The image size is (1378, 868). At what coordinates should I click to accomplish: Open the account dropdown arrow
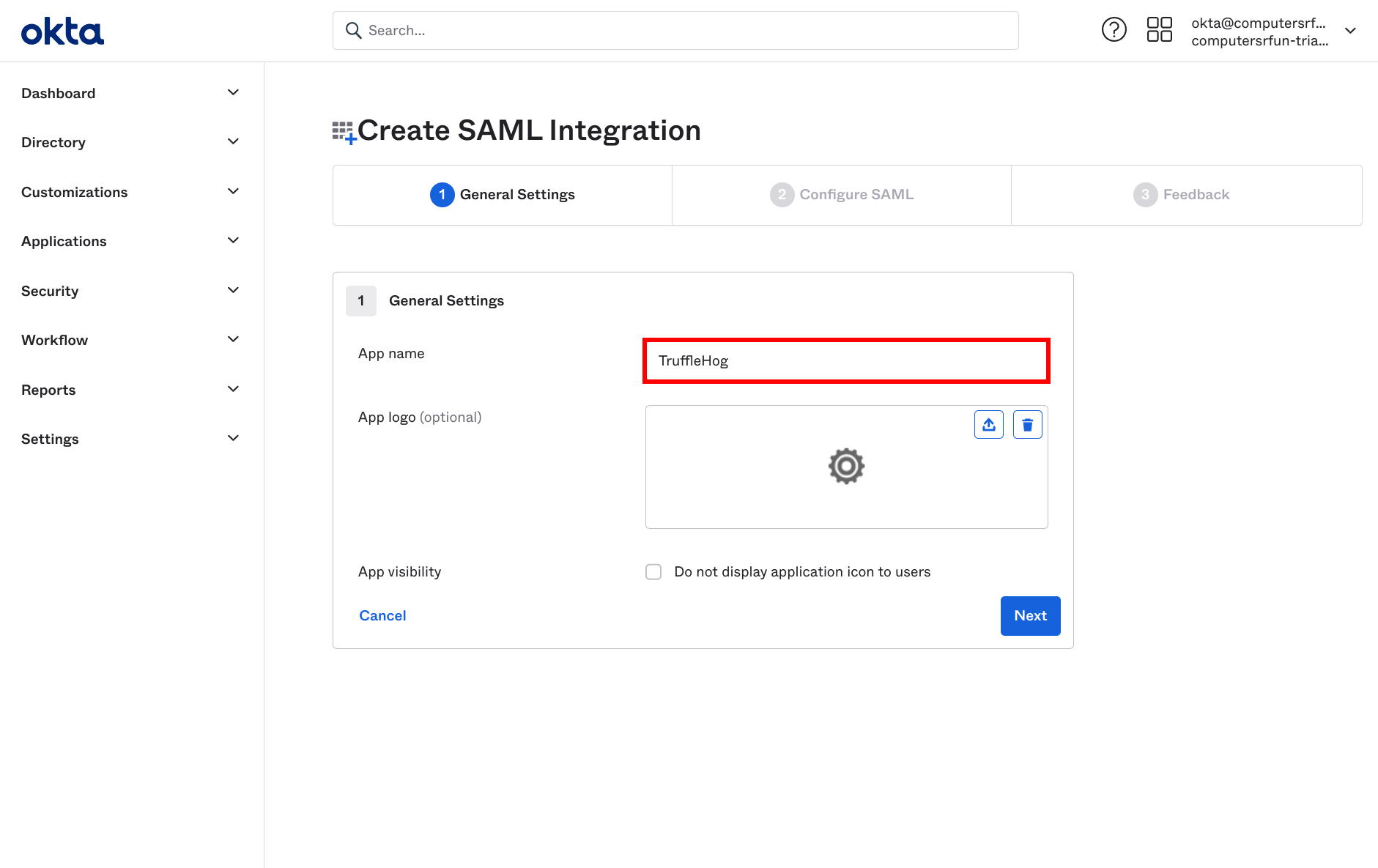coord(1350,31)
